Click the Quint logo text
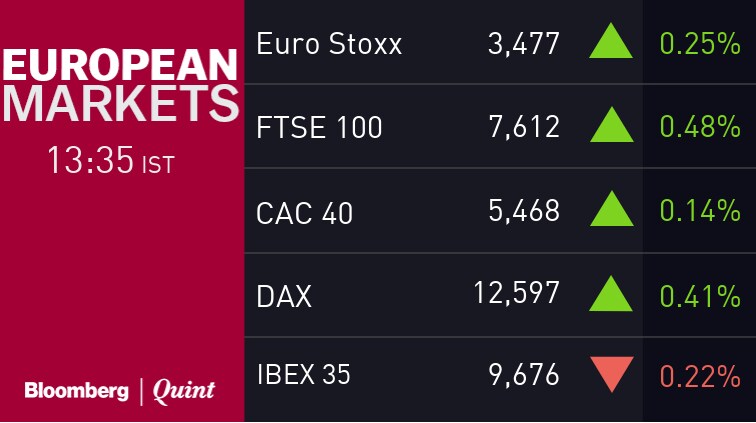This screenshot has width=756, height=423. coord(183,391)
